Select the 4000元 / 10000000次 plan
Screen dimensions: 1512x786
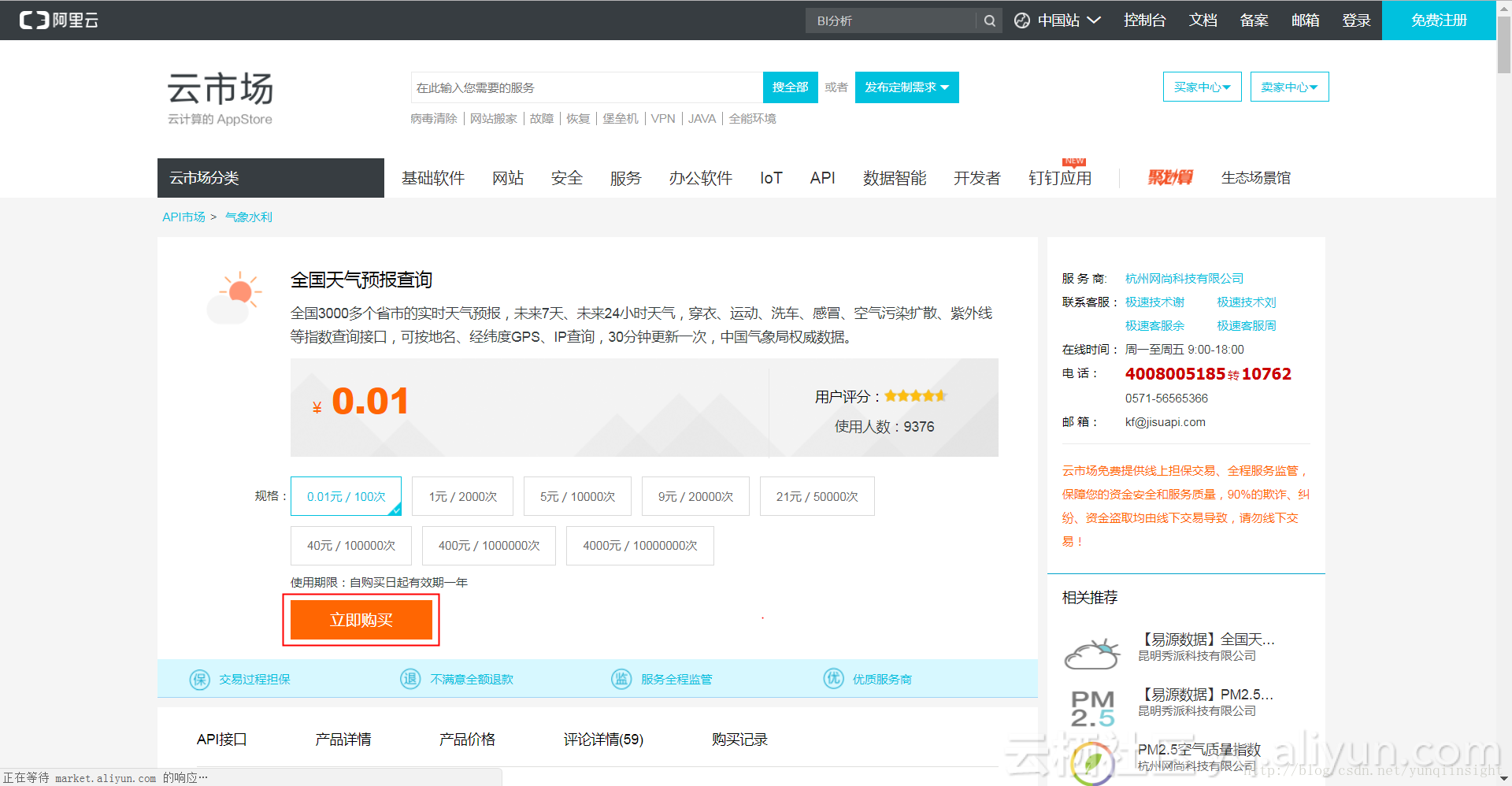[x=640, y=546]
